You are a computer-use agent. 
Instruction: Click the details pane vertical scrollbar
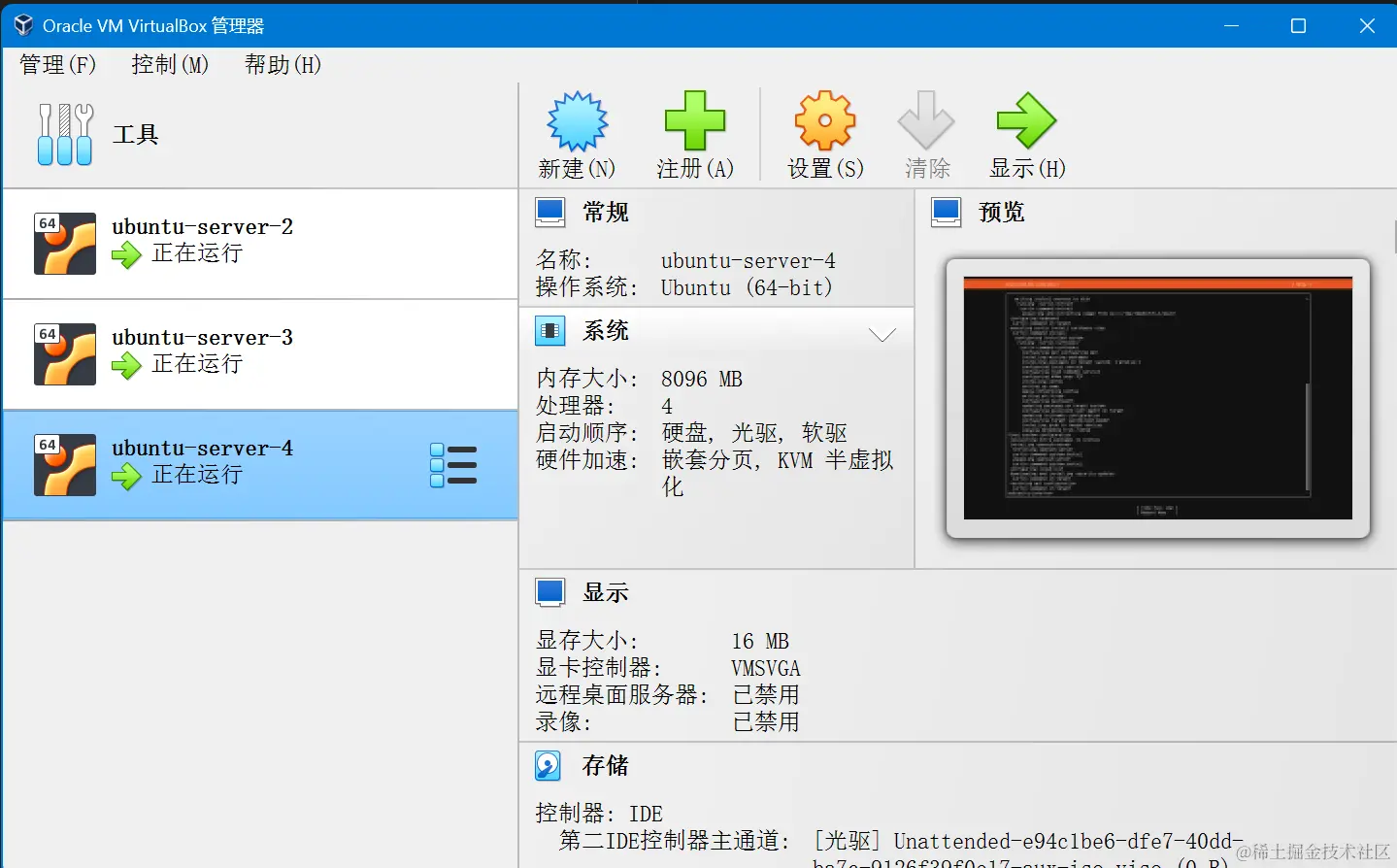1394,238
